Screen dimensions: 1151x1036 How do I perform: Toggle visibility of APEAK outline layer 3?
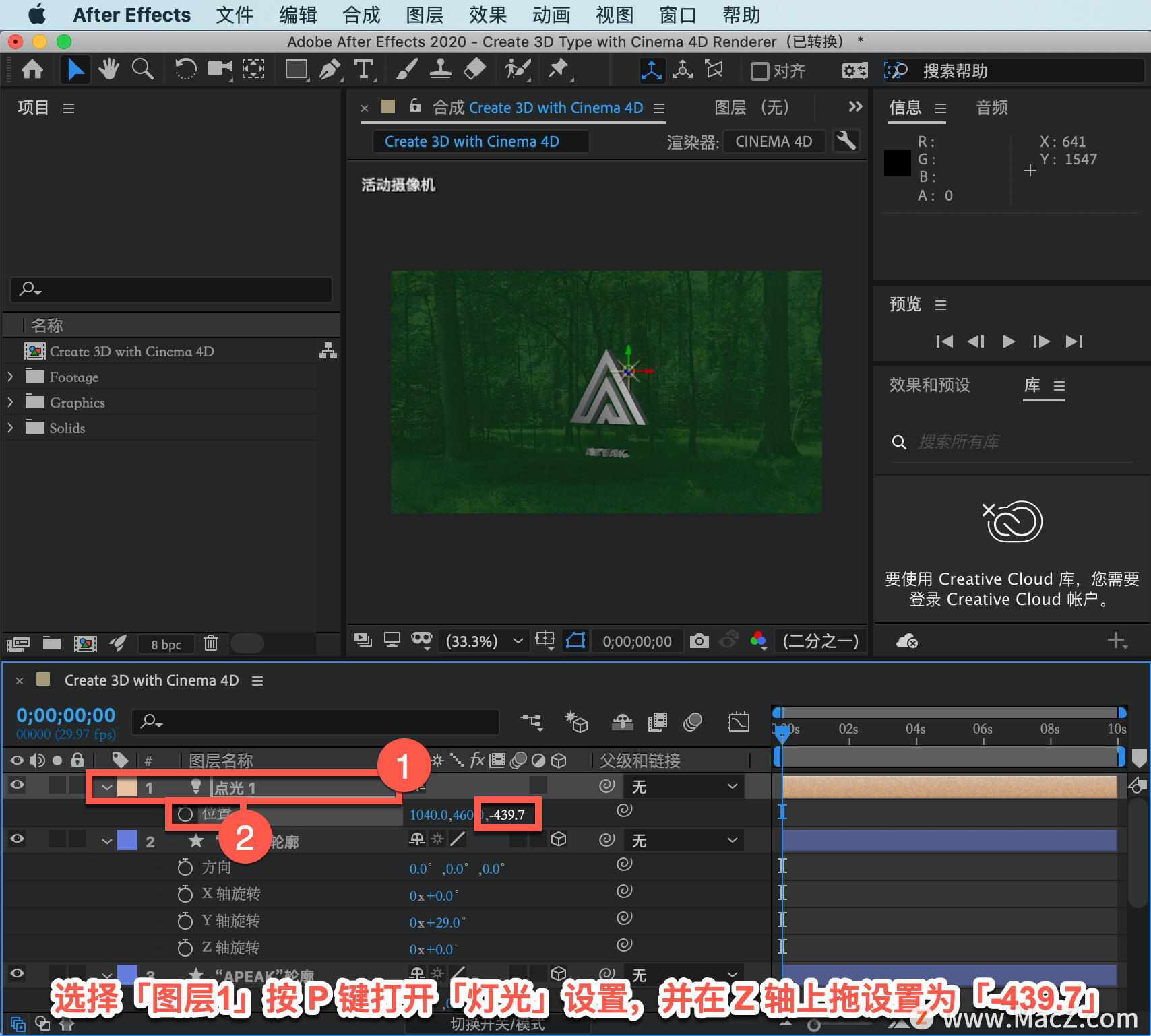tap(17, 973)
